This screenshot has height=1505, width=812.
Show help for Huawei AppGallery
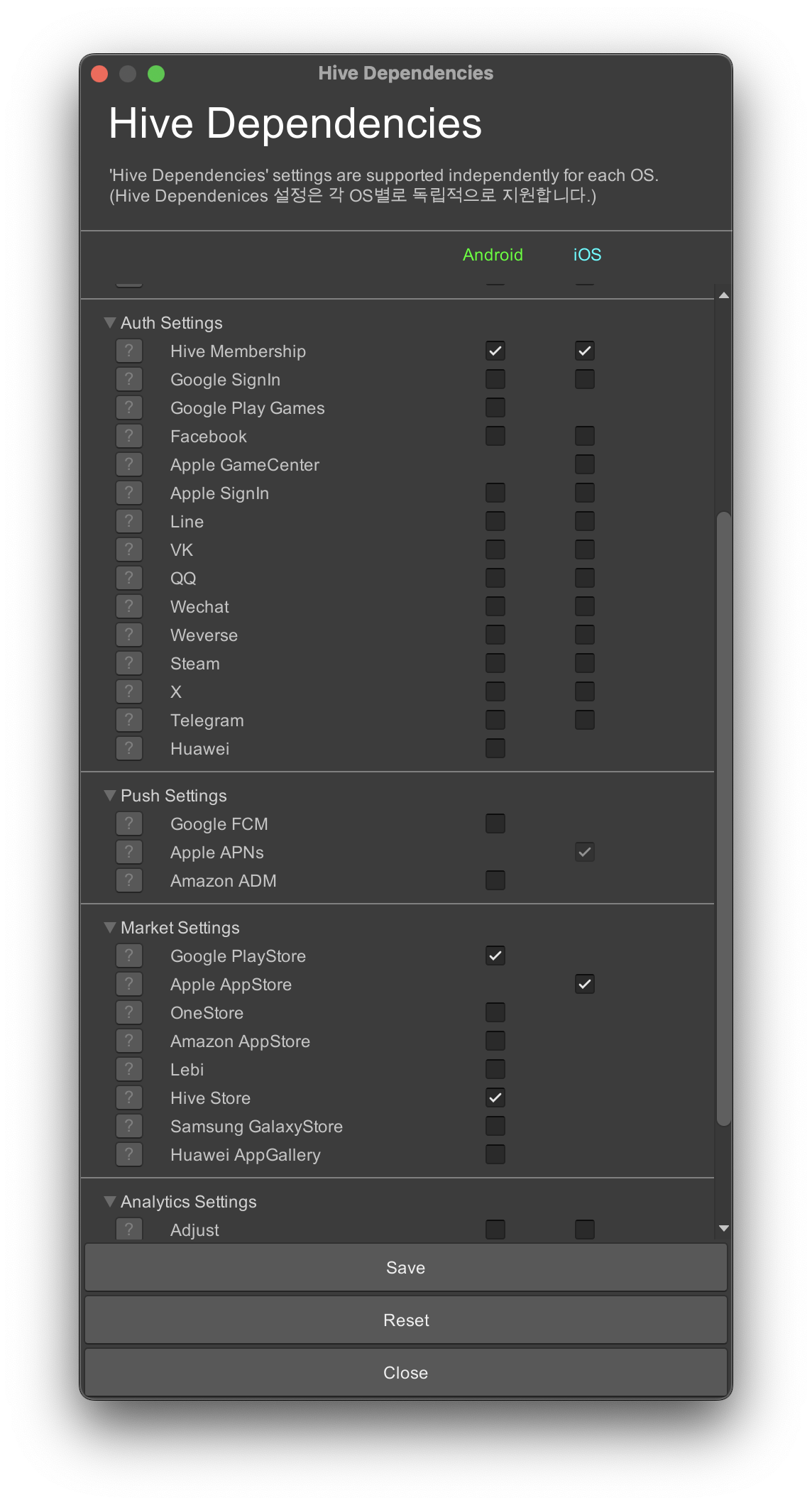(129, 1154)
